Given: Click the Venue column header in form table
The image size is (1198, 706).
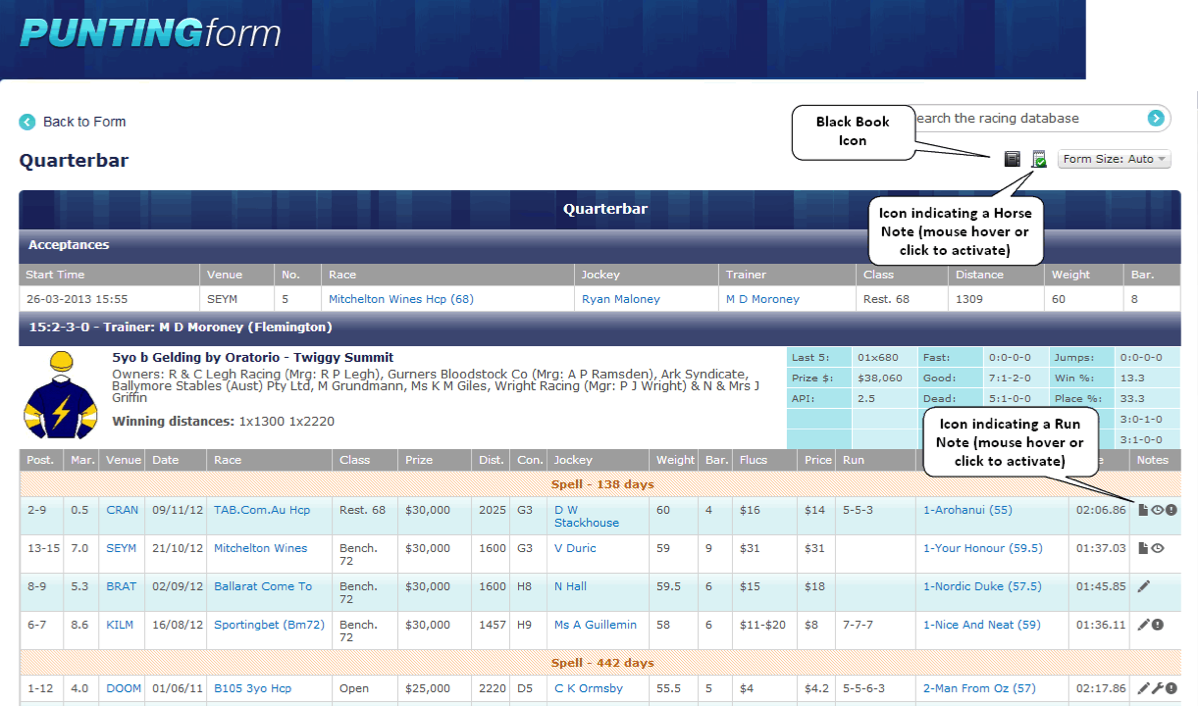Looking at the screenshot, I should coord(121,460).
